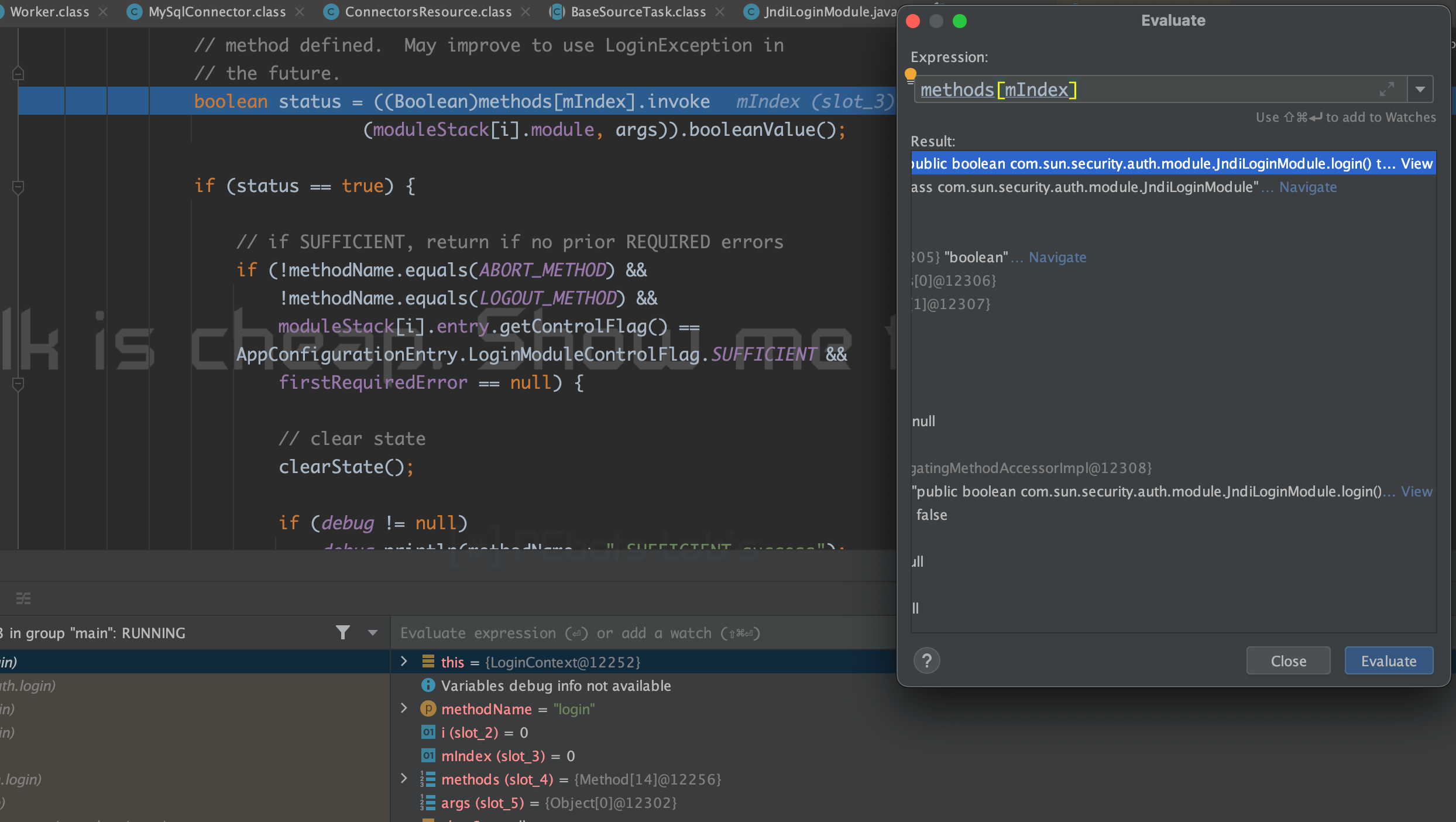Screen dimensions: 1456x822
Task: Open help with question mark button
Action: coord(927,661)
